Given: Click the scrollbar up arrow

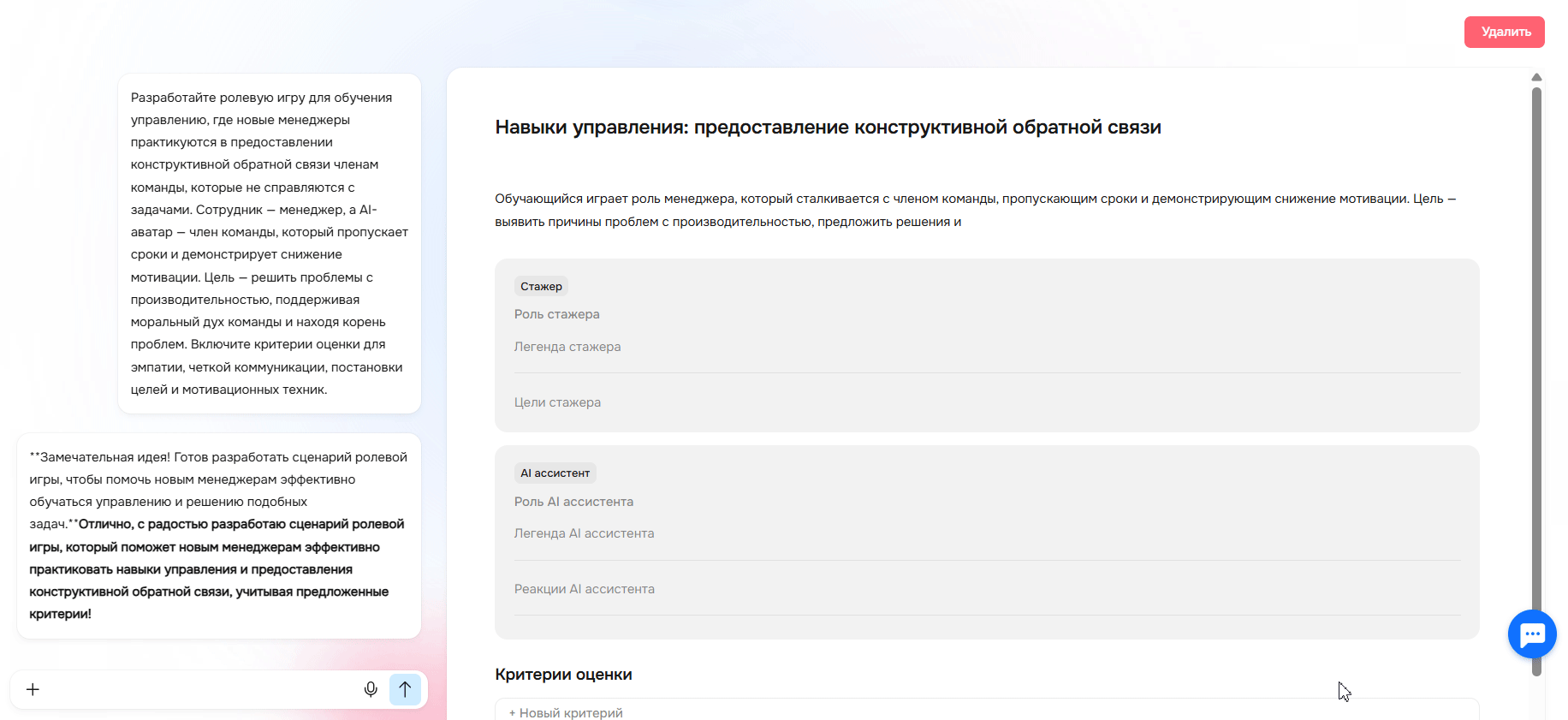Looking at the screenshot, I should point(1536,78).
